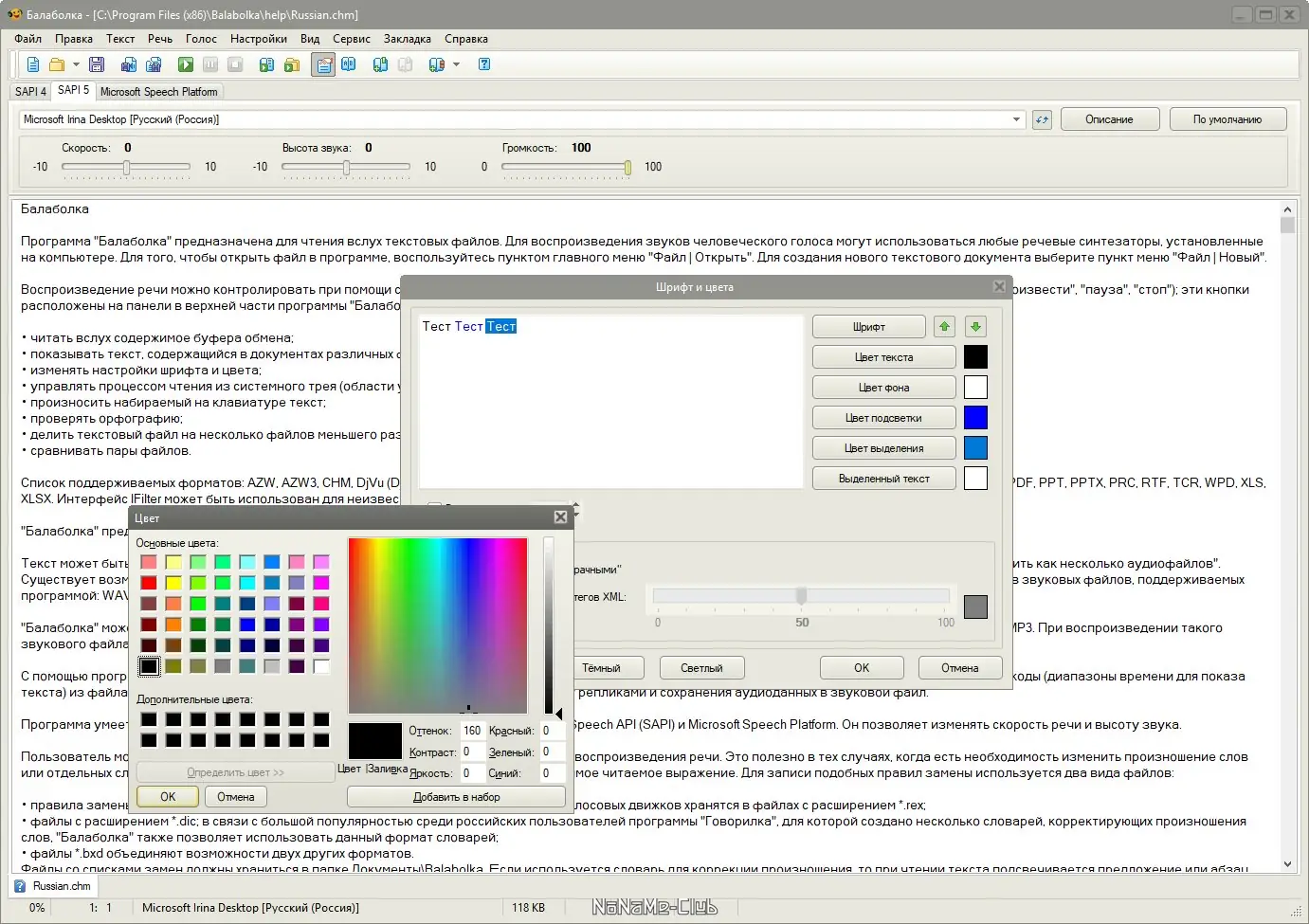
Task: Click the grayed-out Stop icon in the toolbar
Action: pos(235,64)
